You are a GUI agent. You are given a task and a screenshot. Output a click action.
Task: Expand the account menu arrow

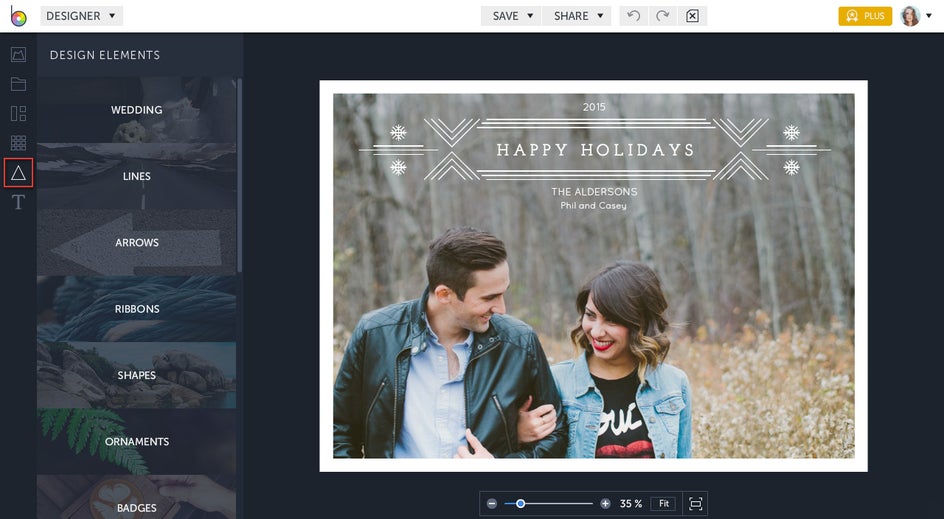[928, 16]
